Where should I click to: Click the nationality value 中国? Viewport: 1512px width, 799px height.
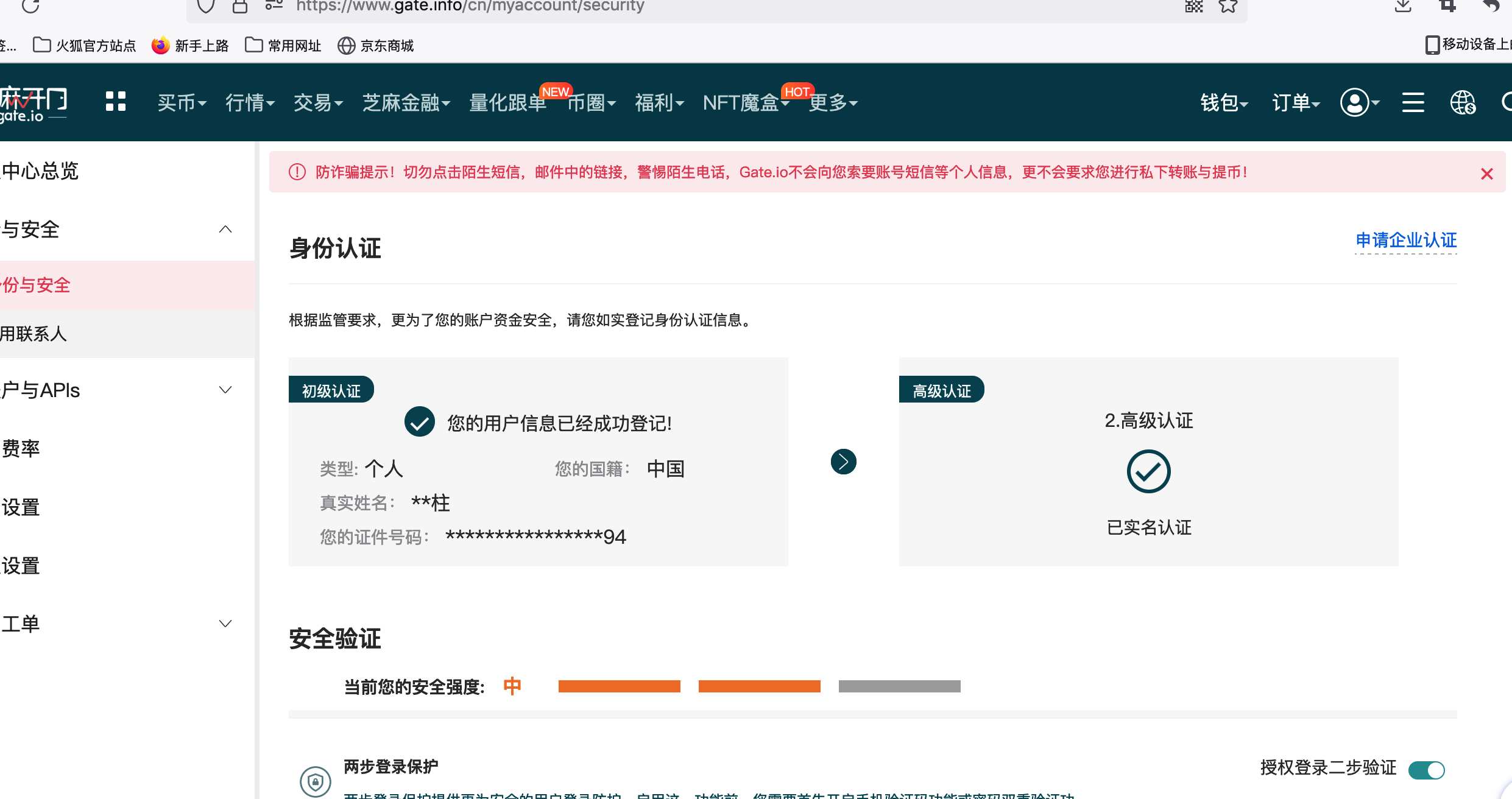(666, 469)
